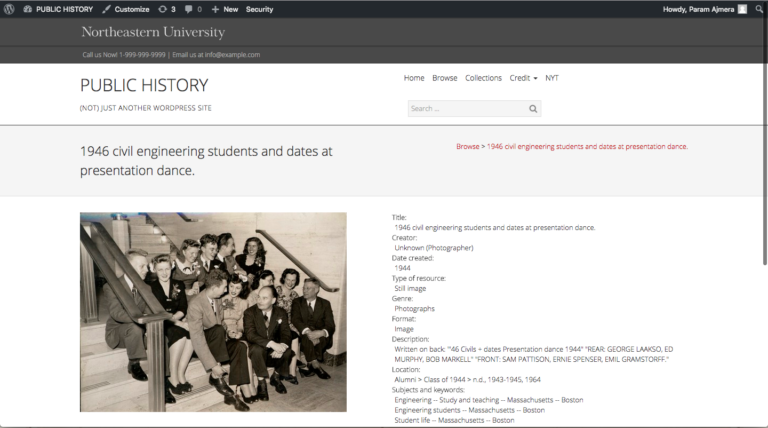Screen dimensions: 768x428
Task: Click the Browse breadcrumb link
Action: pos(467,147)
